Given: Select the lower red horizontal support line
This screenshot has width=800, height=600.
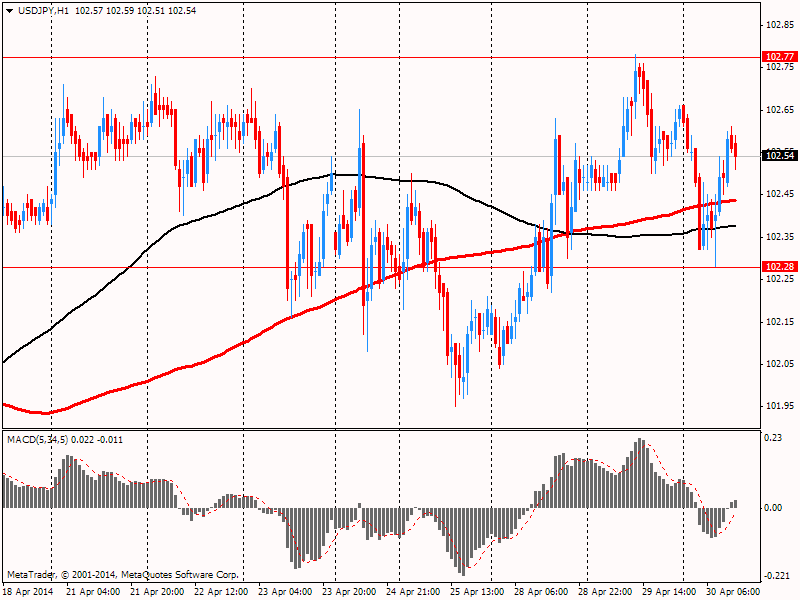Looking at the screenshot, I should pos(381,267).
